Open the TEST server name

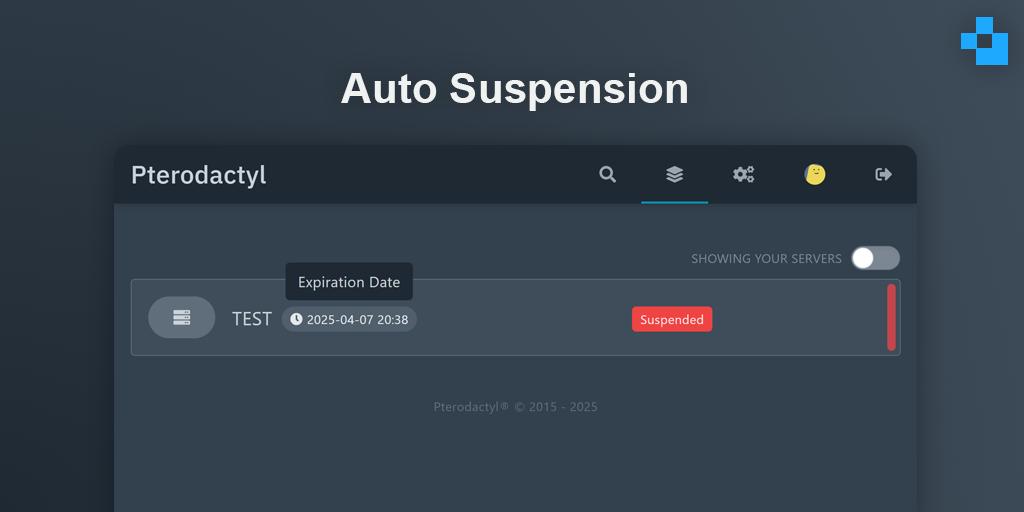click(x=251, y=319)
